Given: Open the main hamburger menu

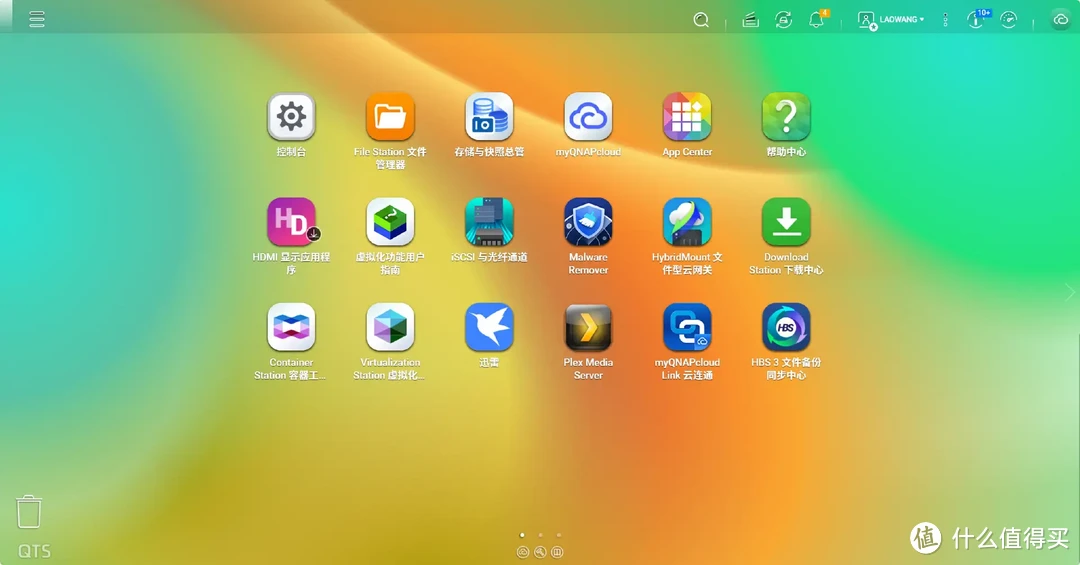Looking at the screenshot, I should click(x=37, y=19).
